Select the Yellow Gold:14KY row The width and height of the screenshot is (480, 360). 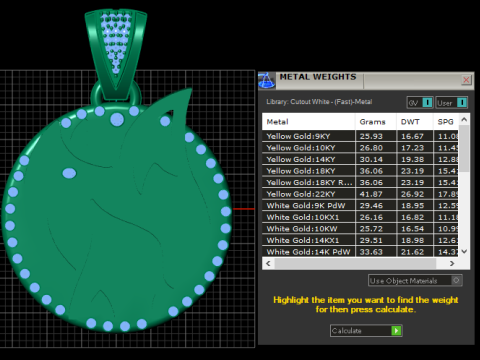point(360,159)
